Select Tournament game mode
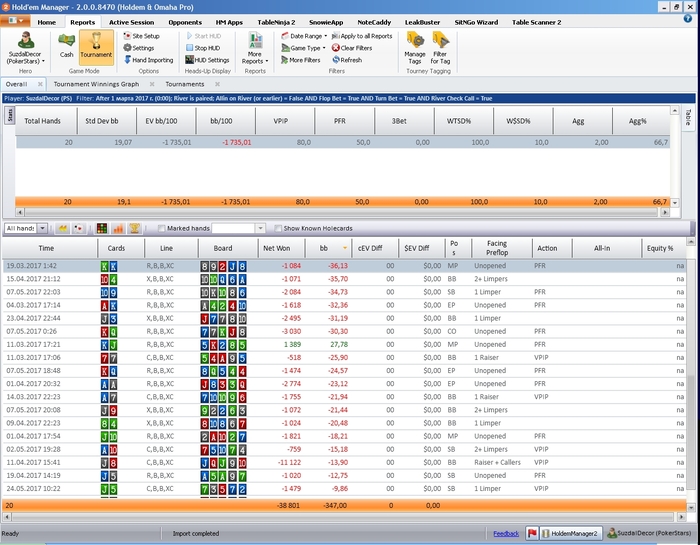Image resolution: width=700 pixels, height=545 pixels. click(96, 45)
